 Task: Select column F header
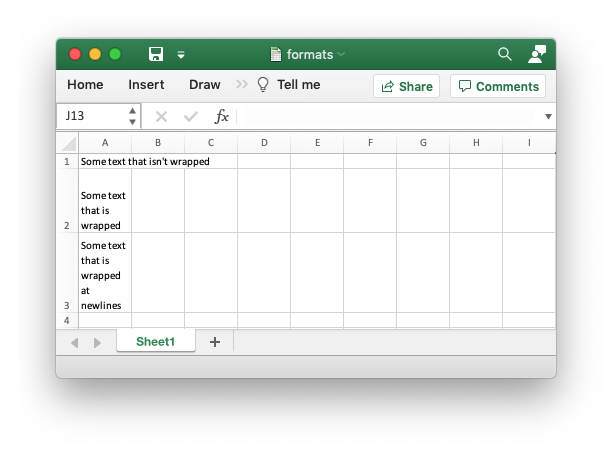pyautogui.click(x=370, y=143)
